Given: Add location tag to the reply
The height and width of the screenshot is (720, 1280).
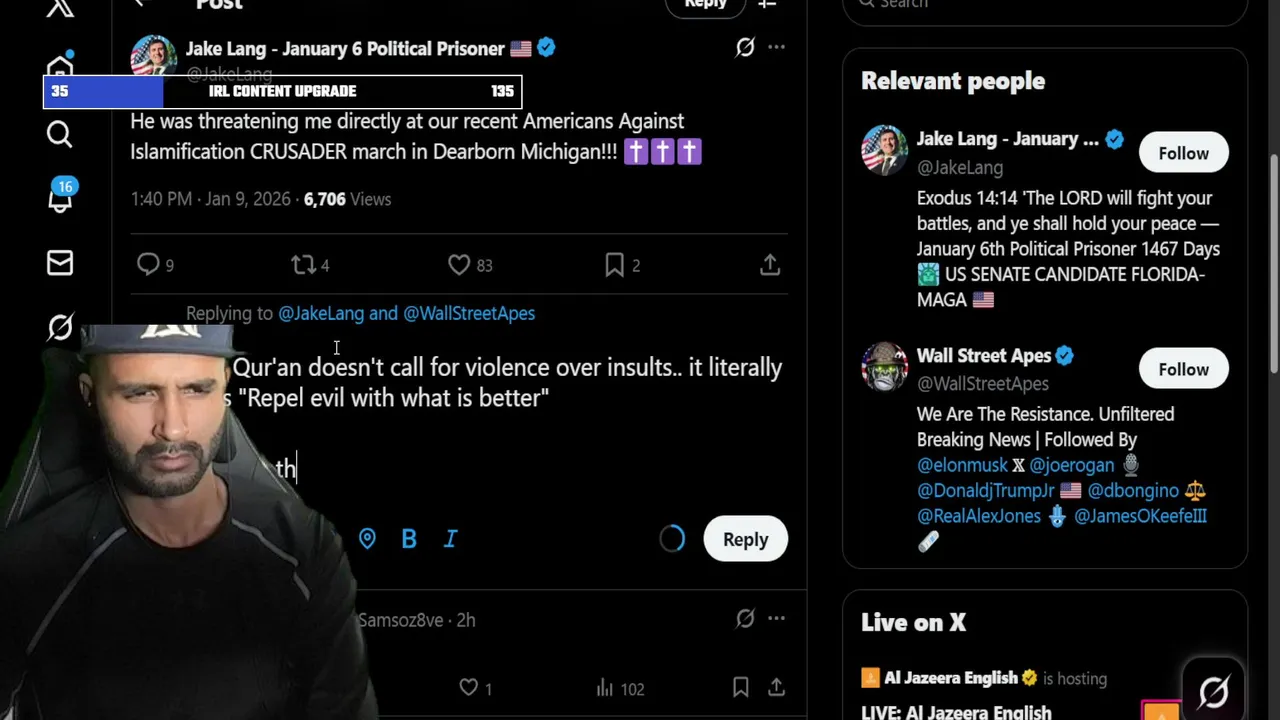Looking at the screenshot, I should tap(367, 539).
